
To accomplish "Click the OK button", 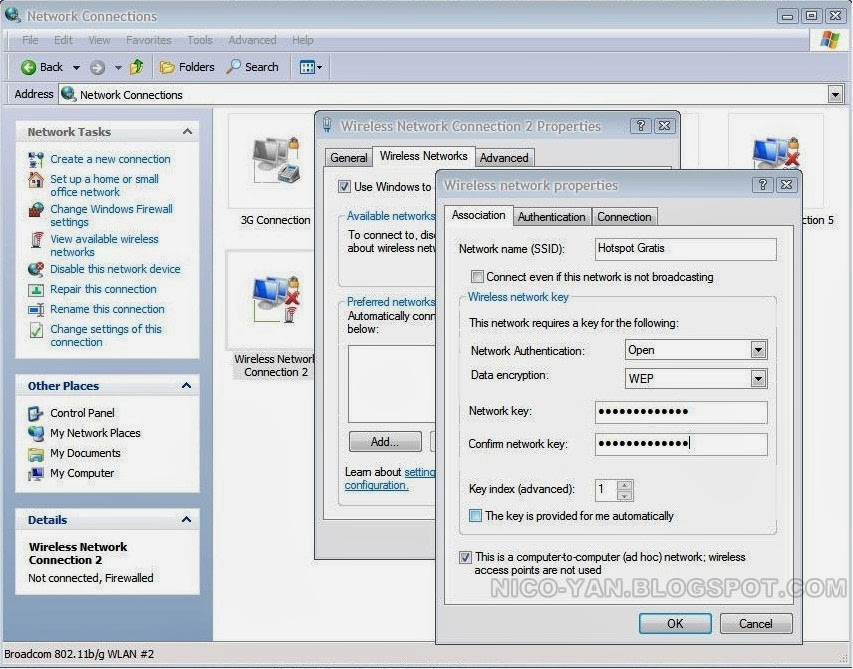I will pyautogui.click(x=674, y=623).
